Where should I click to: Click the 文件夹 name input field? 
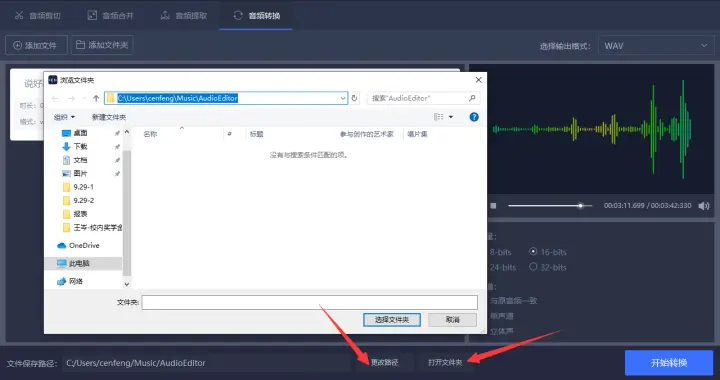(x=309, y=302)
